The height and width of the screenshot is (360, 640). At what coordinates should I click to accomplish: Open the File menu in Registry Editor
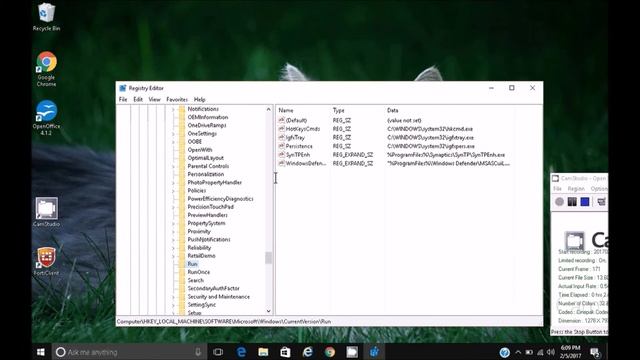pyautogui.click(x=123, y=100)
